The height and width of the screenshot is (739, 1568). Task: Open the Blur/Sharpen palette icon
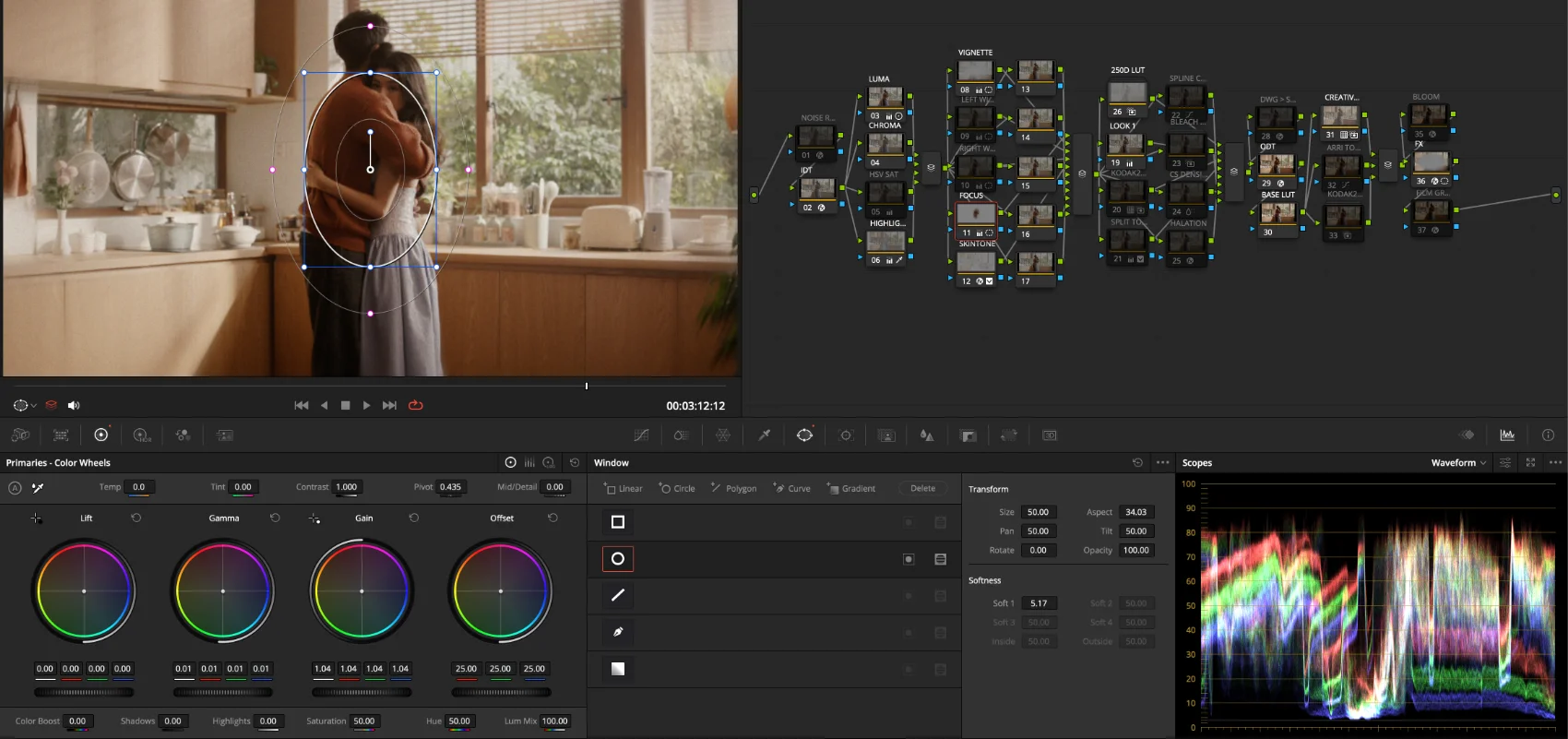tap(927, 435)
